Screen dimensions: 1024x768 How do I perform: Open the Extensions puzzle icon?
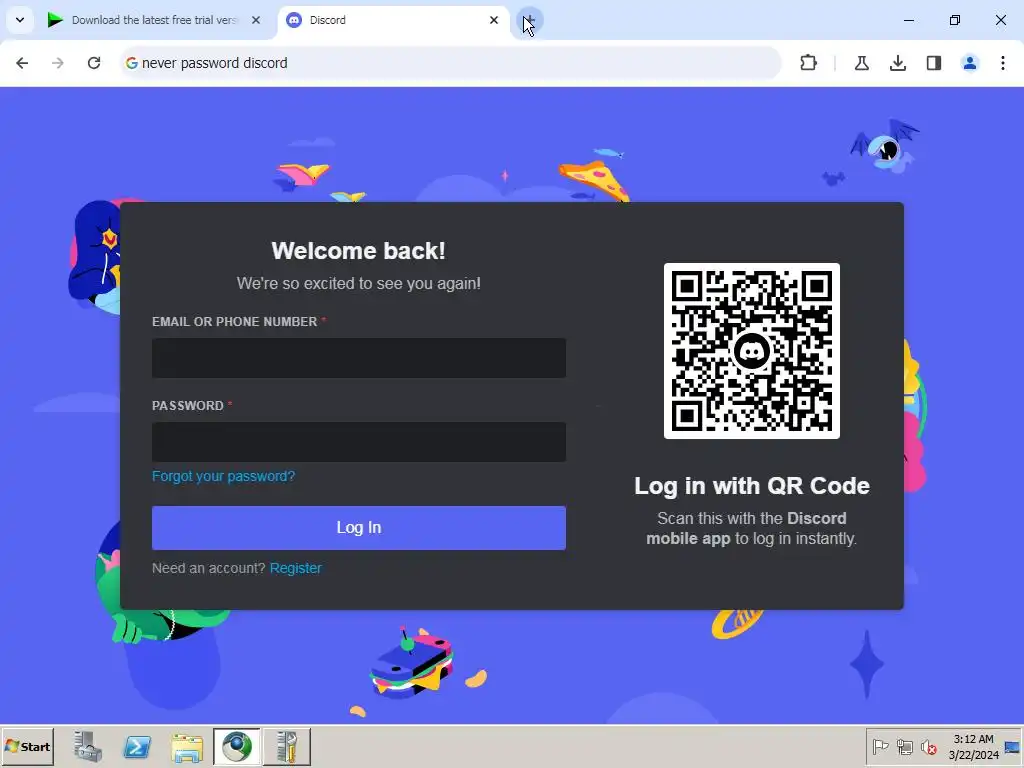(x=808, y=63)
